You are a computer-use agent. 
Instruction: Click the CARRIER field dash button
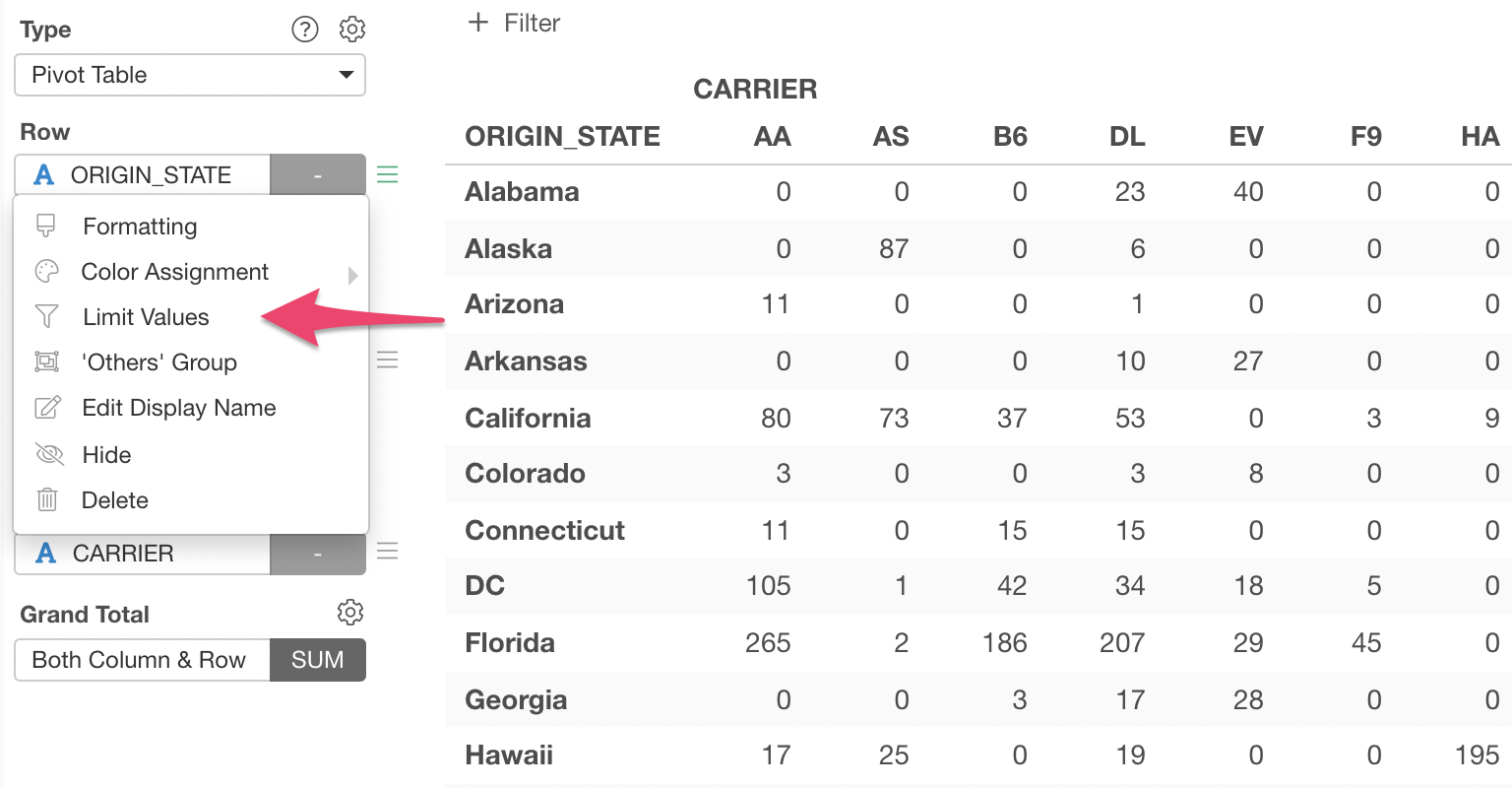click(318, 554)
